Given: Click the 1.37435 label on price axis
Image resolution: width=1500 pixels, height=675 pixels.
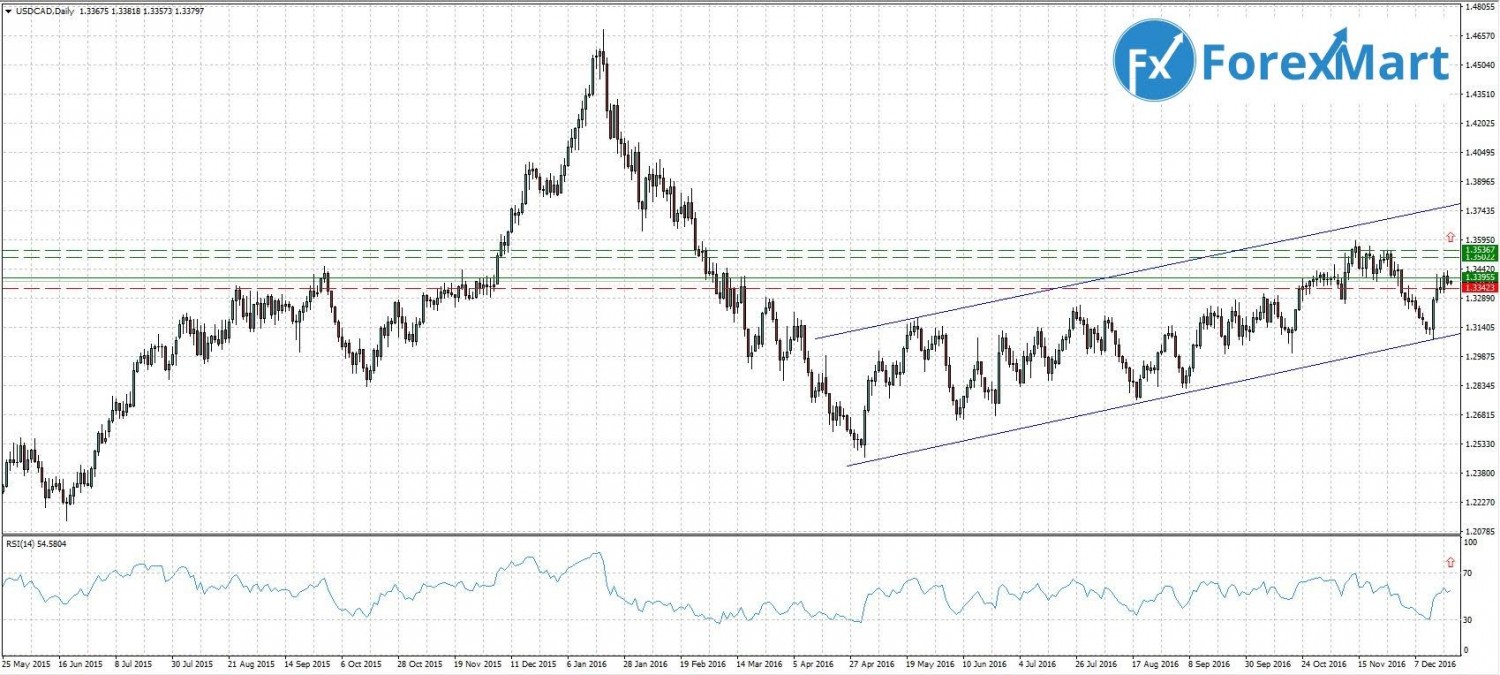Looking at the screenshot, I should coord(1480,211).
